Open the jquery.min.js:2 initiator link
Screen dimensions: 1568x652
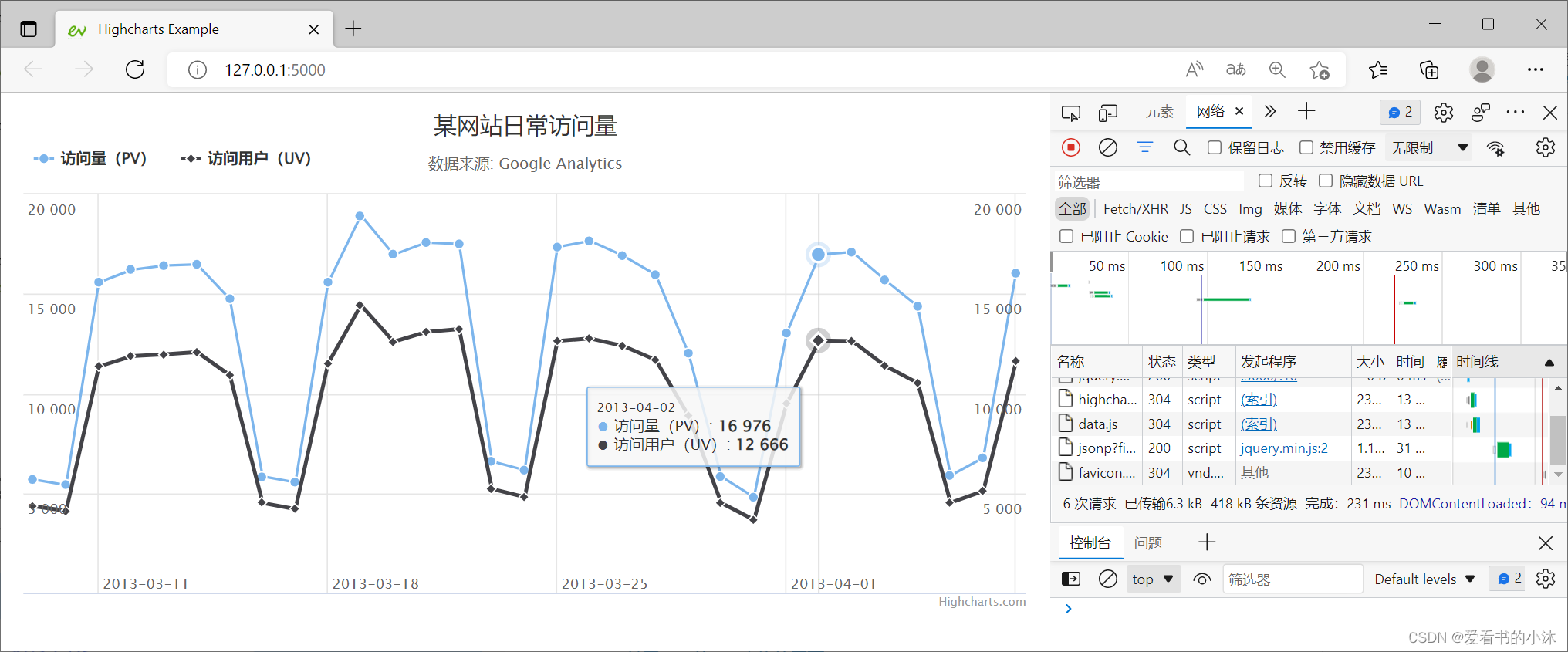tap(1284, 448)
